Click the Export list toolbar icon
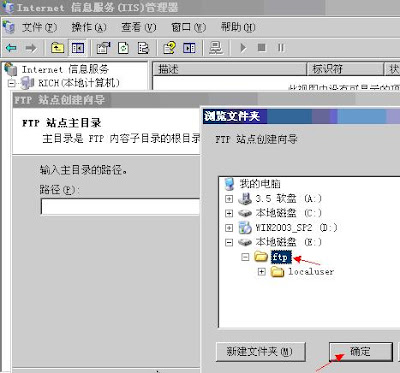Screen dimensions: 400x373 click(143, 48)
